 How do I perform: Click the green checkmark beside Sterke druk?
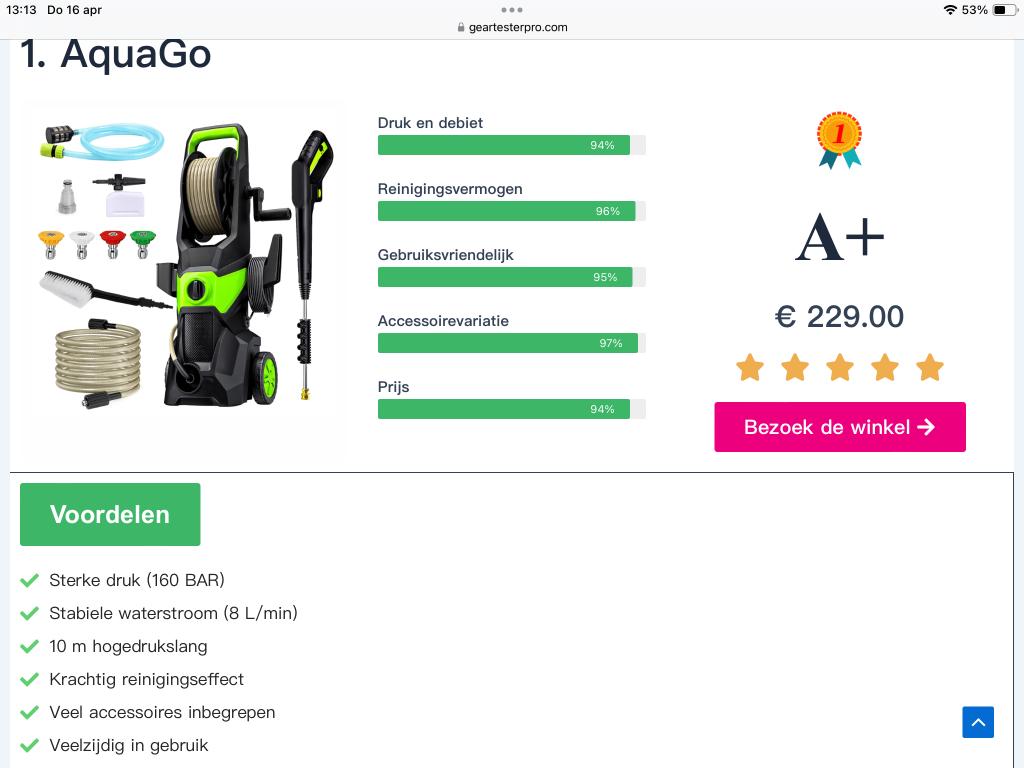[29, 580]
